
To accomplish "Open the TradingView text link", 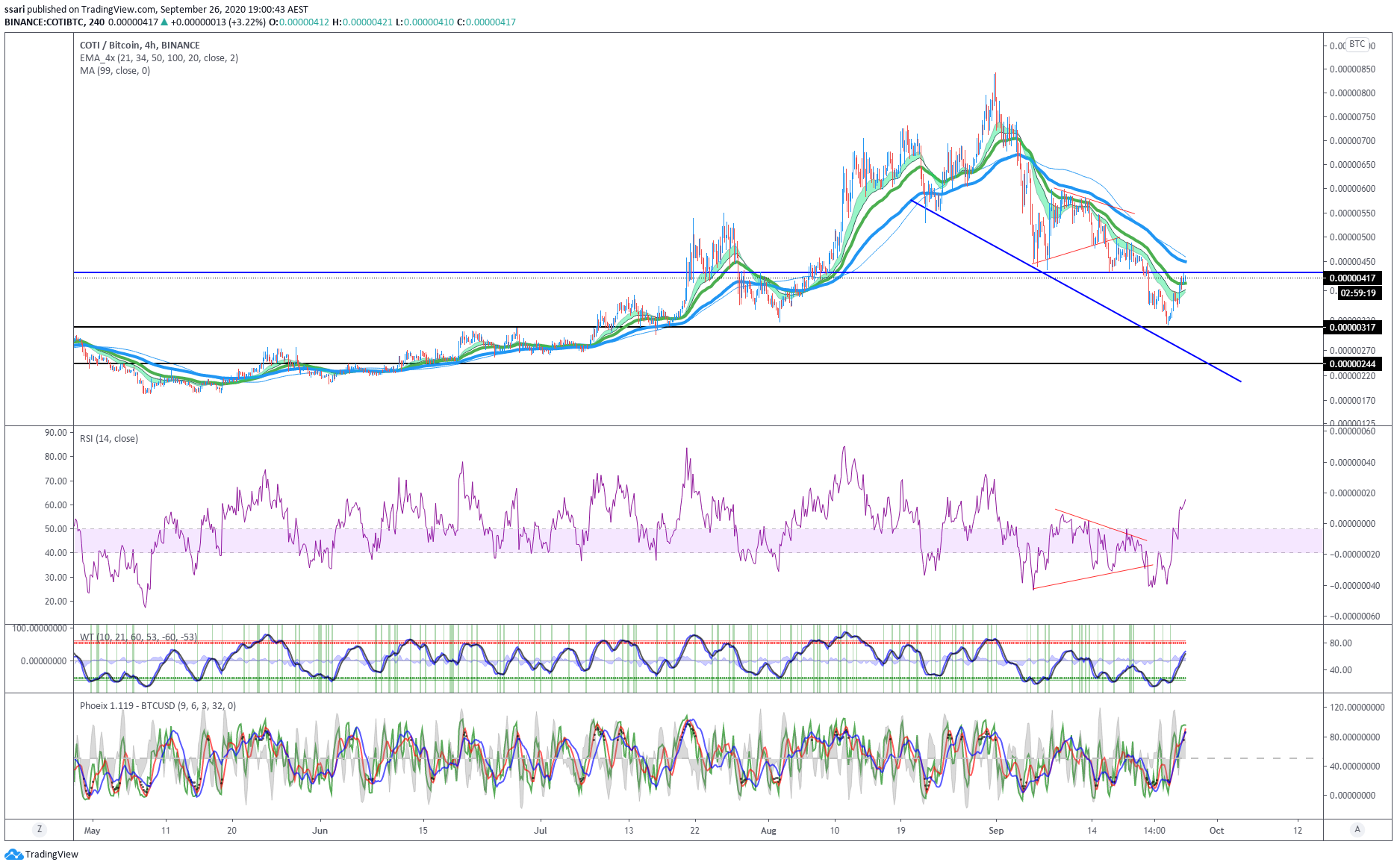I will [x=52, y=854].
